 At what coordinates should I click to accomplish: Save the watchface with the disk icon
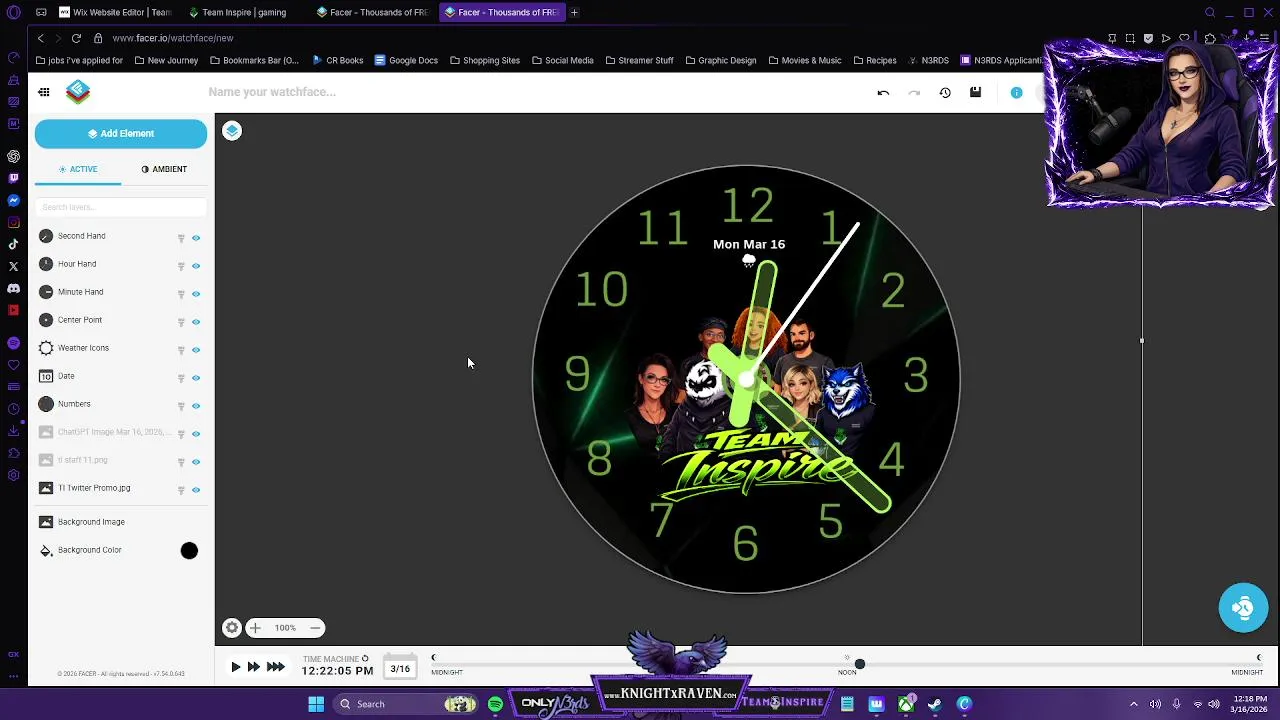975,93
